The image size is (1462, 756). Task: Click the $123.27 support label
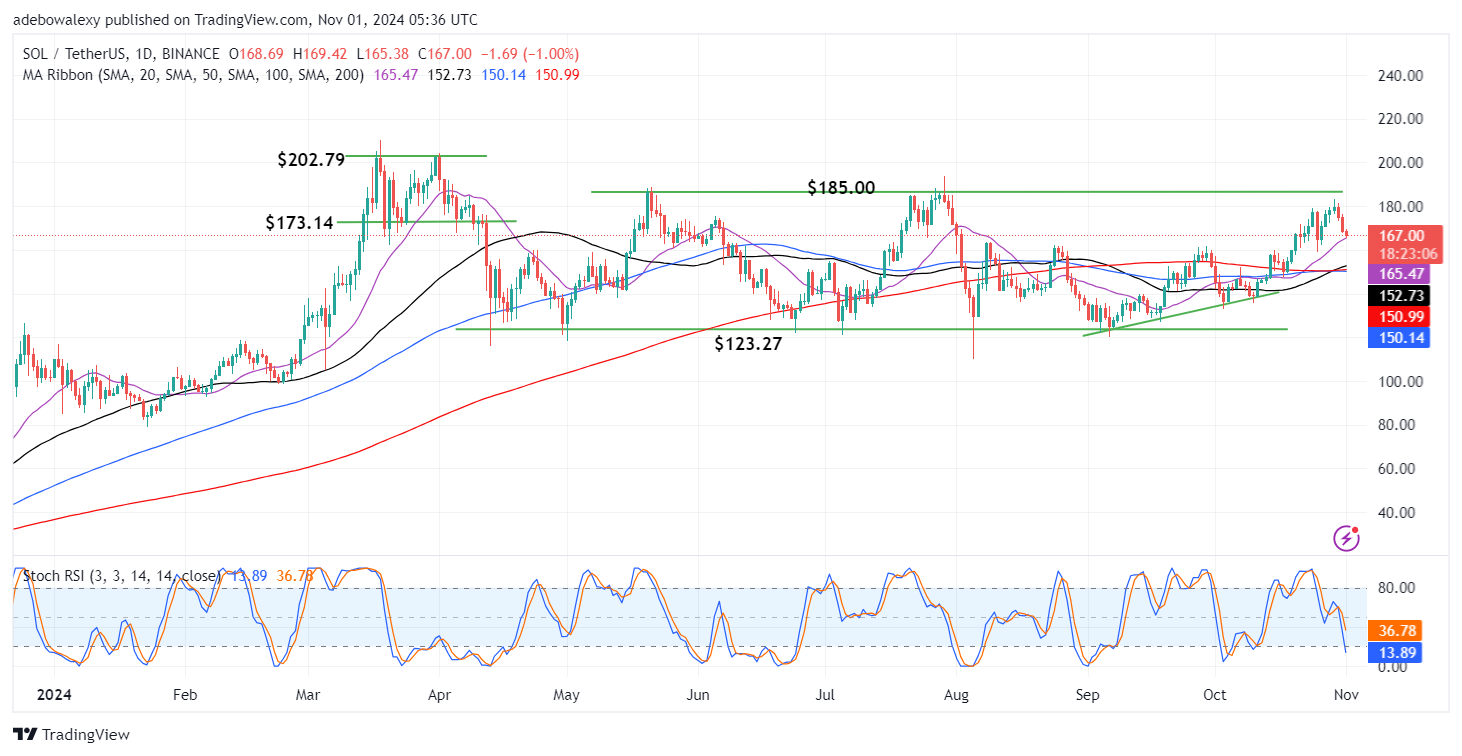[749, 345]
